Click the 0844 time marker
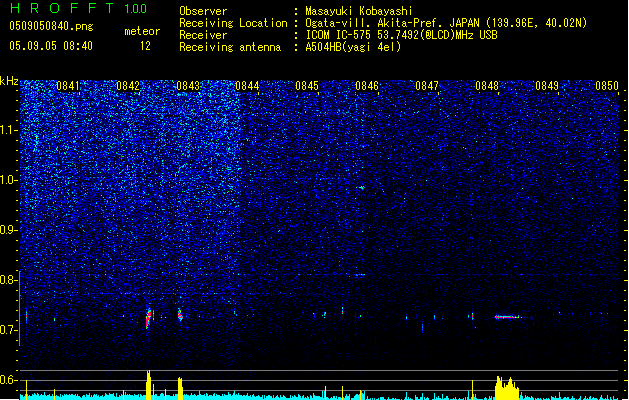 click(247, 86)
